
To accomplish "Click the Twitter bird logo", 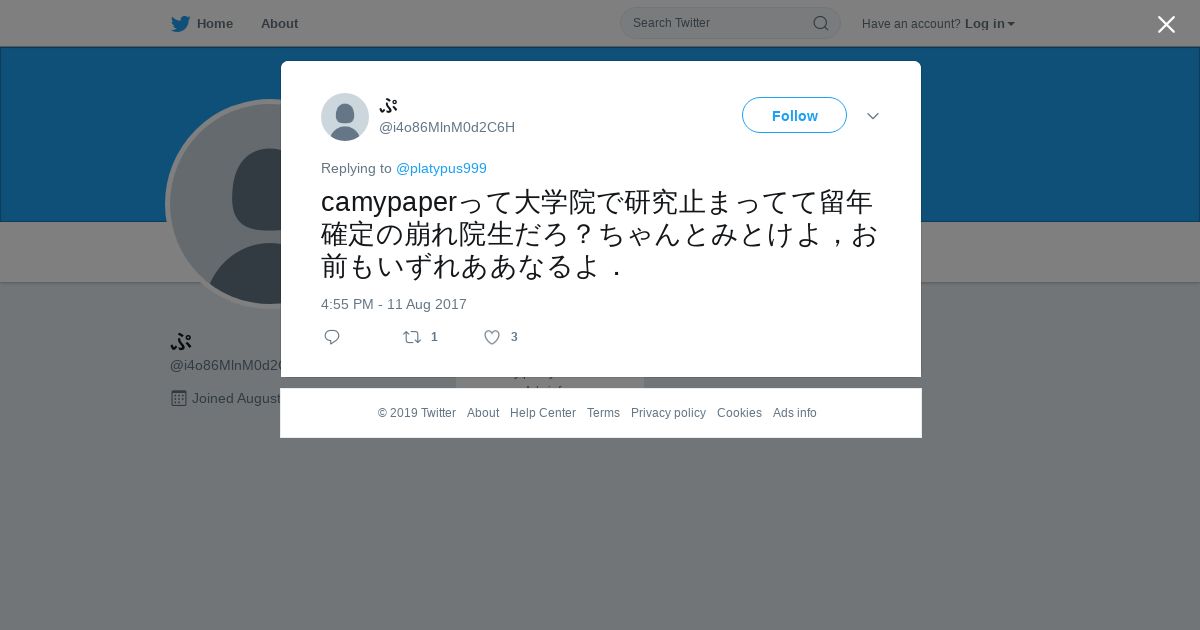I will 180,24.
